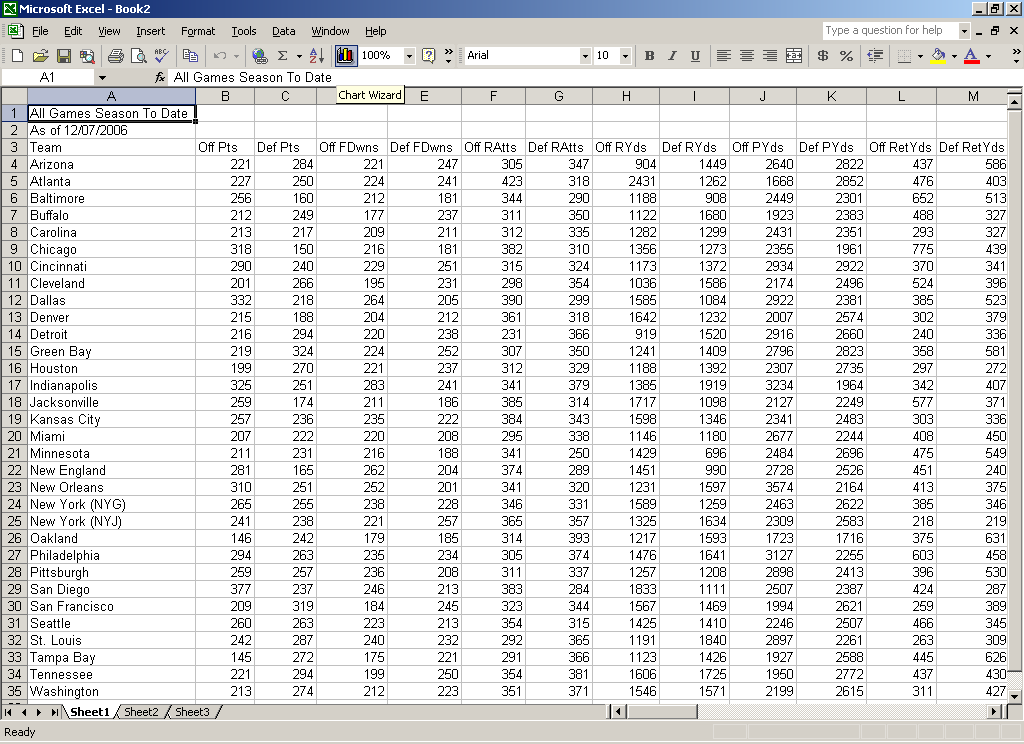Open the Insert menu
Screen dimensions: 1024x744
click(x=150, y=31)
